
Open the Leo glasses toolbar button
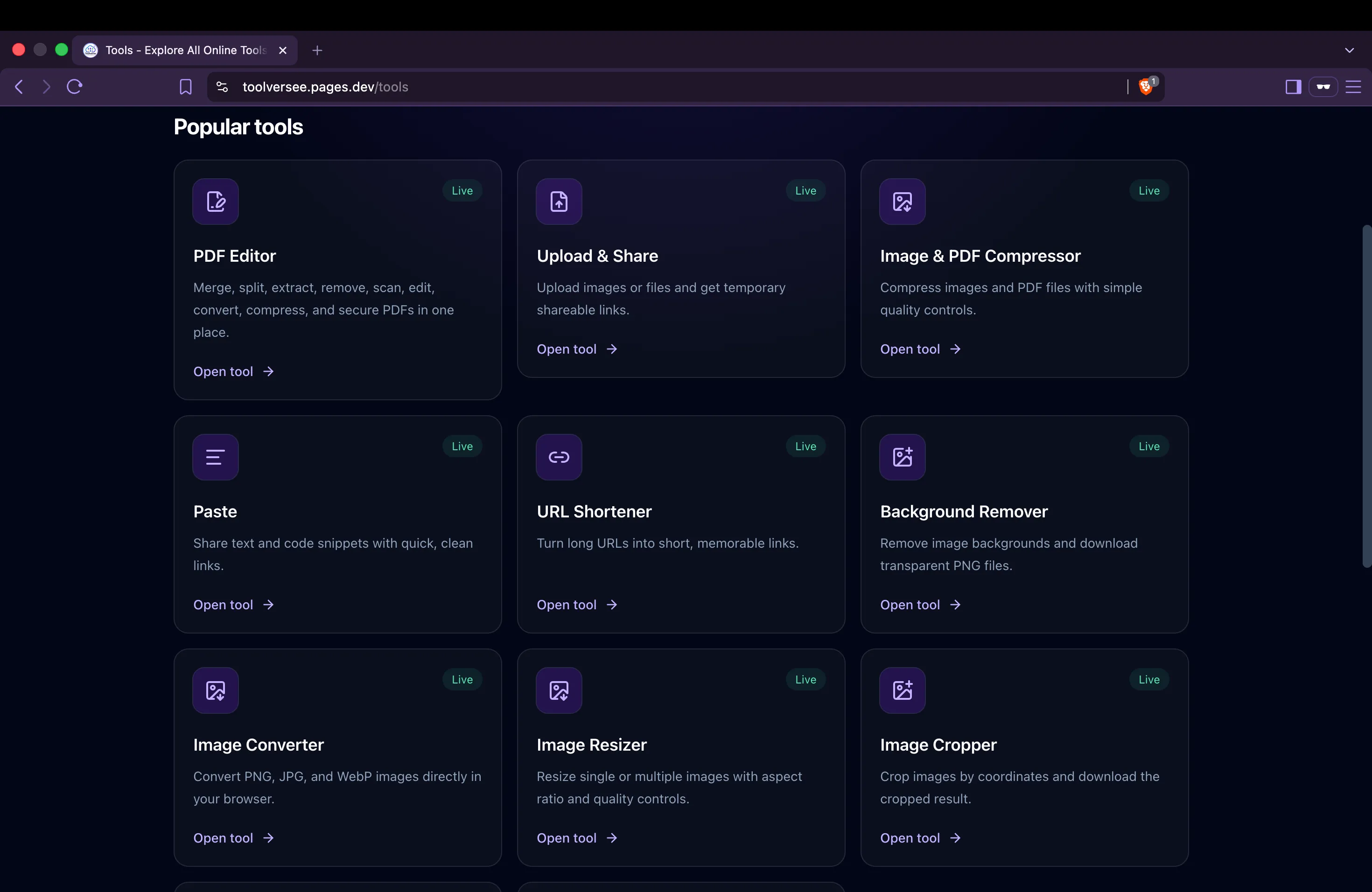tap(1323, 87)
